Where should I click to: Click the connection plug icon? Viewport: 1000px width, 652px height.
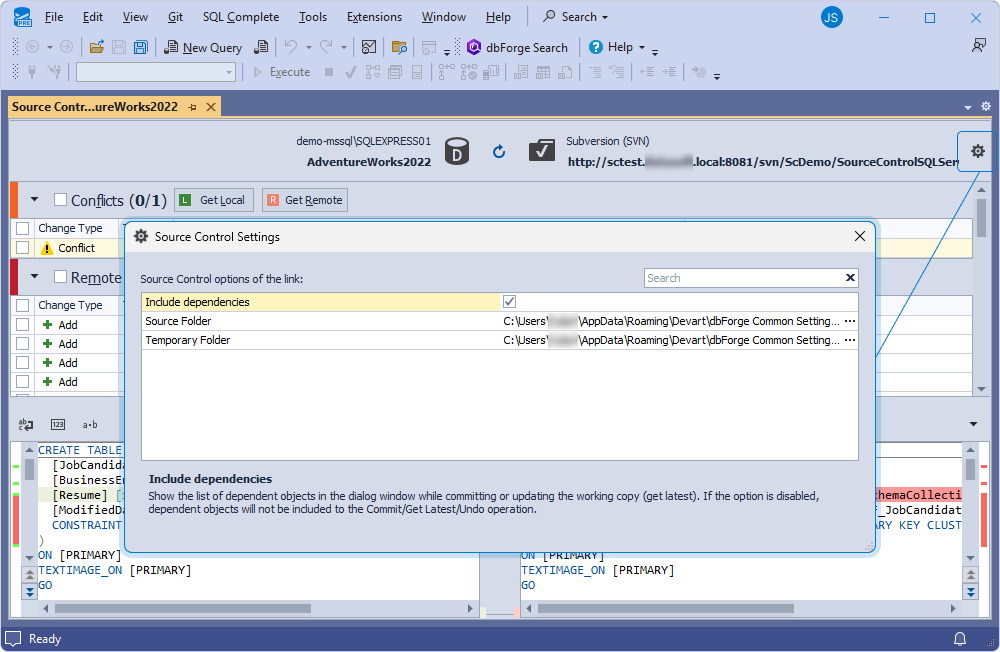(x=32, y=72)
